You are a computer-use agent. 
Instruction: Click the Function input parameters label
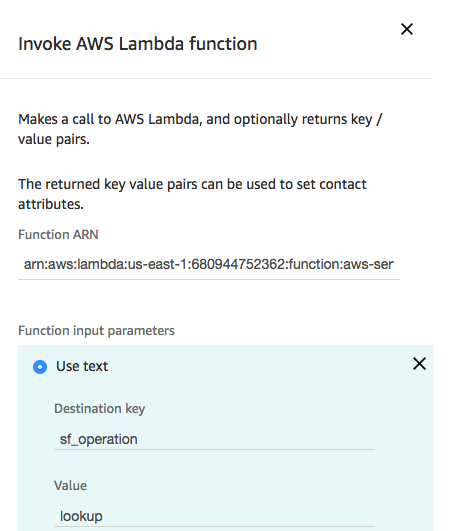pos(96,331)
